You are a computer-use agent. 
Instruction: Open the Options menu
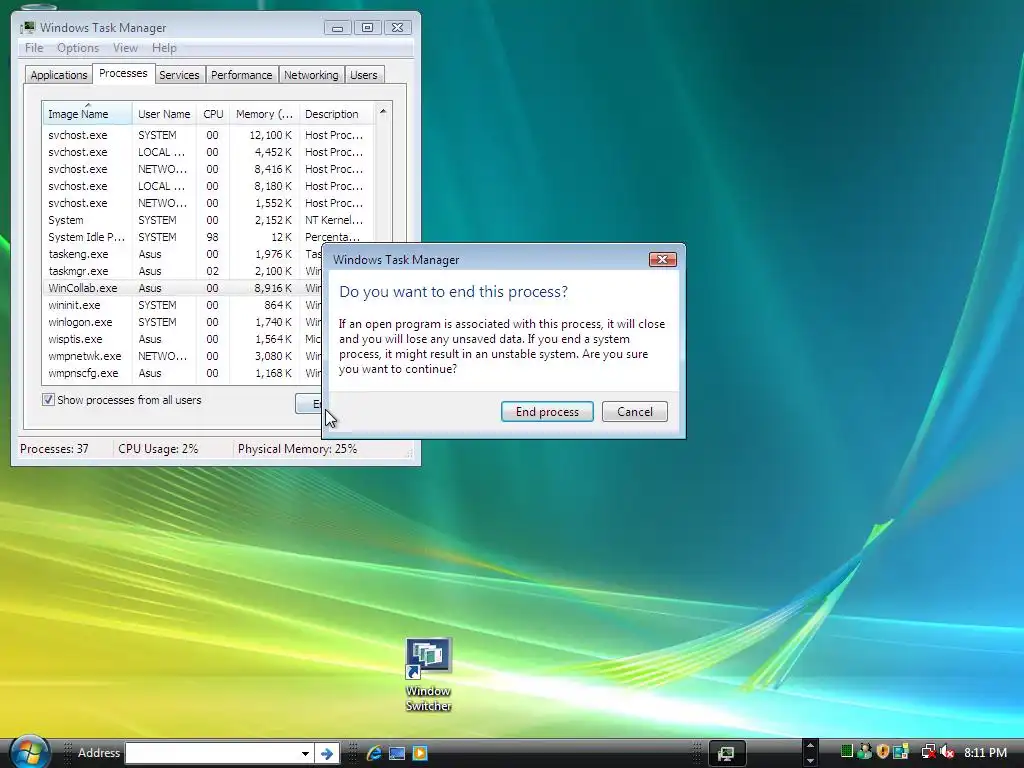pos(78,48)
